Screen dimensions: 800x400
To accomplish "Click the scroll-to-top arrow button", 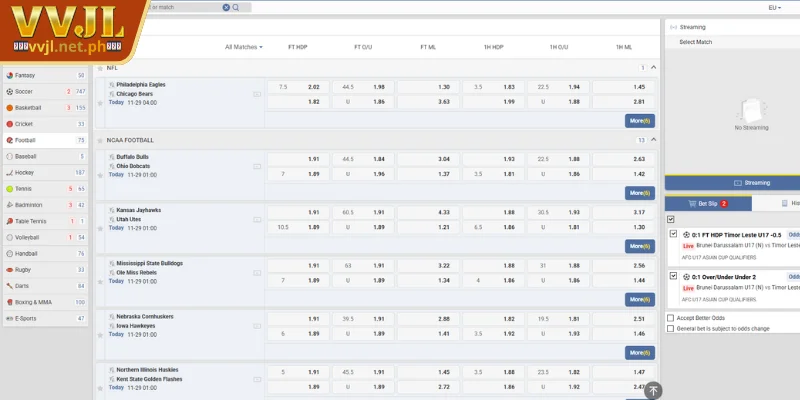I will (x=653, y=391).
